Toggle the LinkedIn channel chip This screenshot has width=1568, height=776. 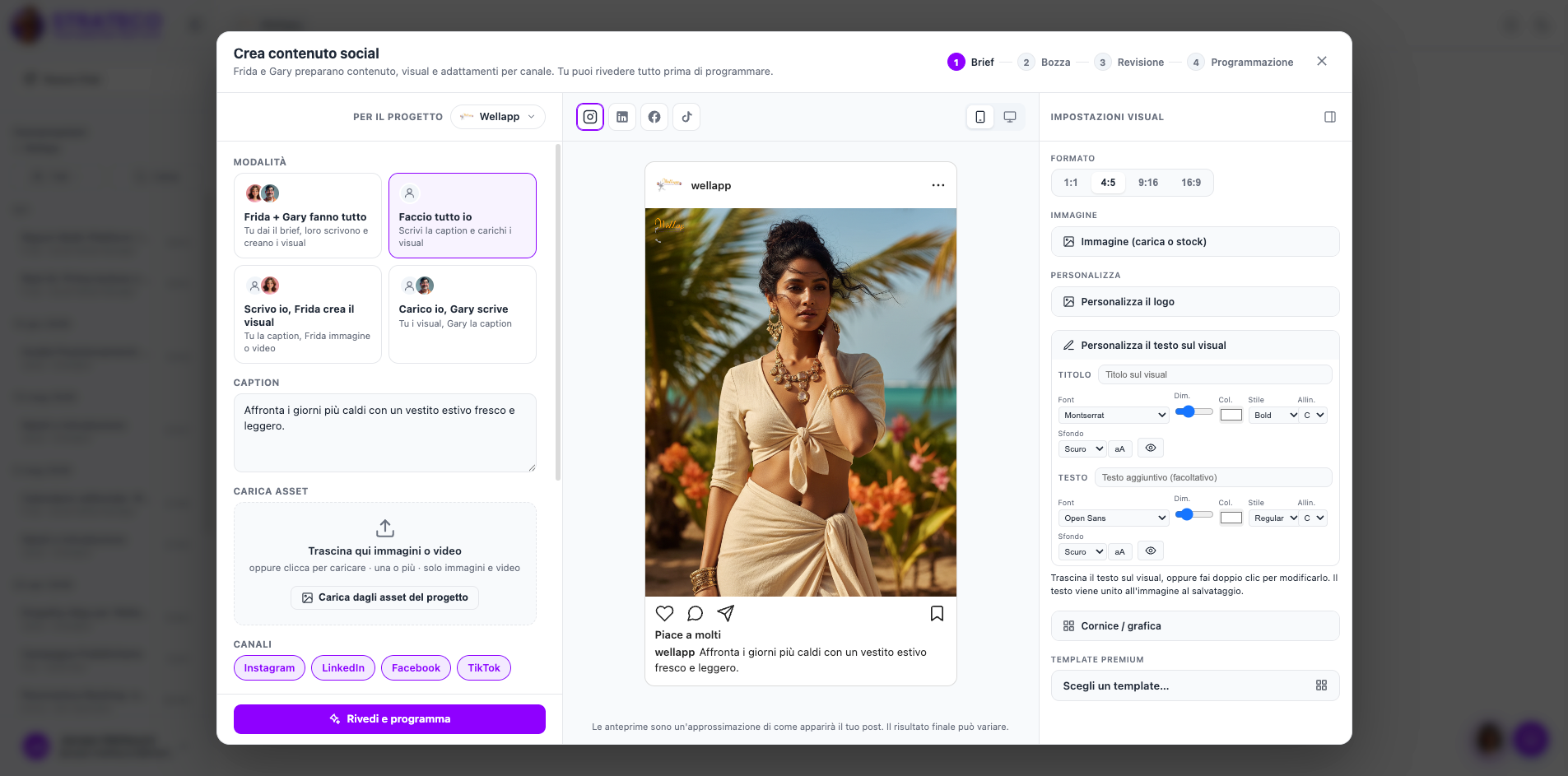(343, 668)
